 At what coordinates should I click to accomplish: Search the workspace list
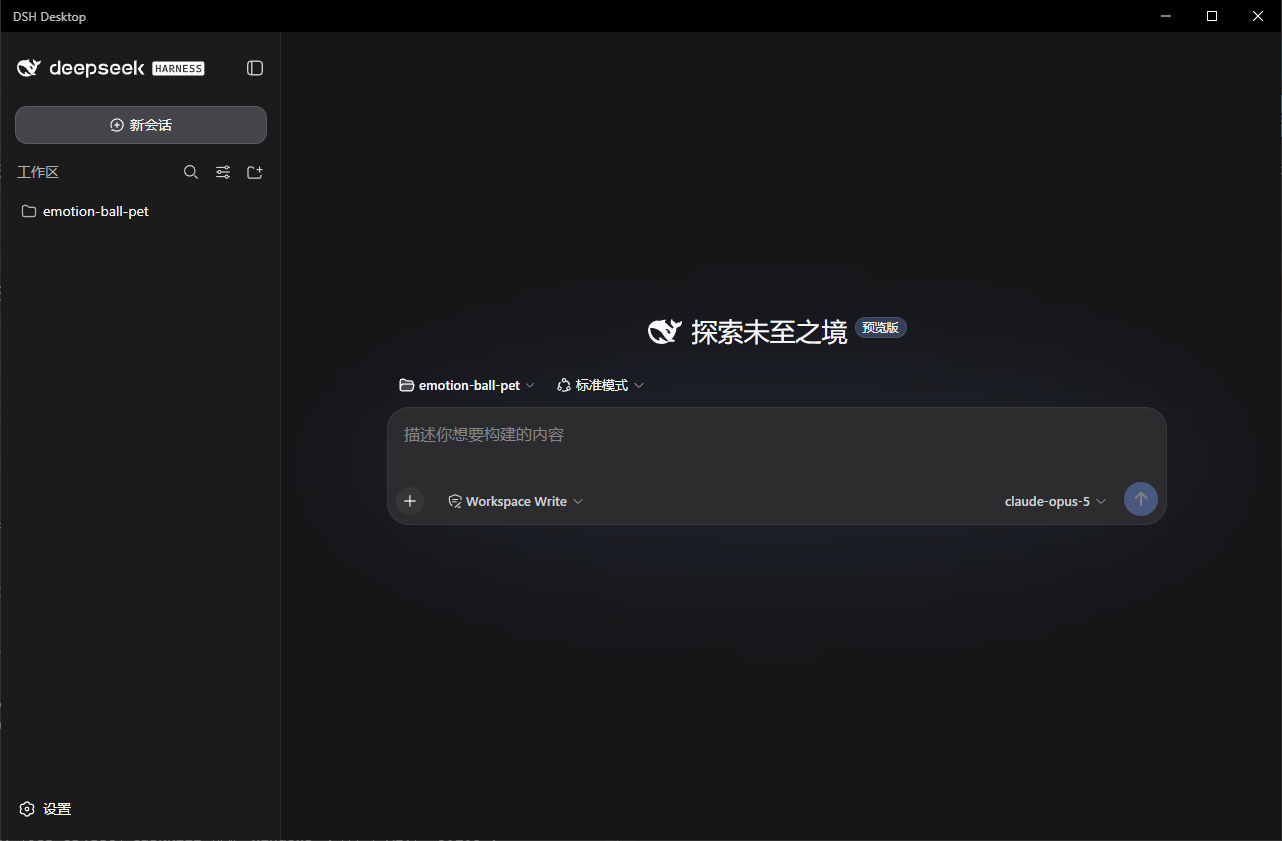tap(191, 172)
